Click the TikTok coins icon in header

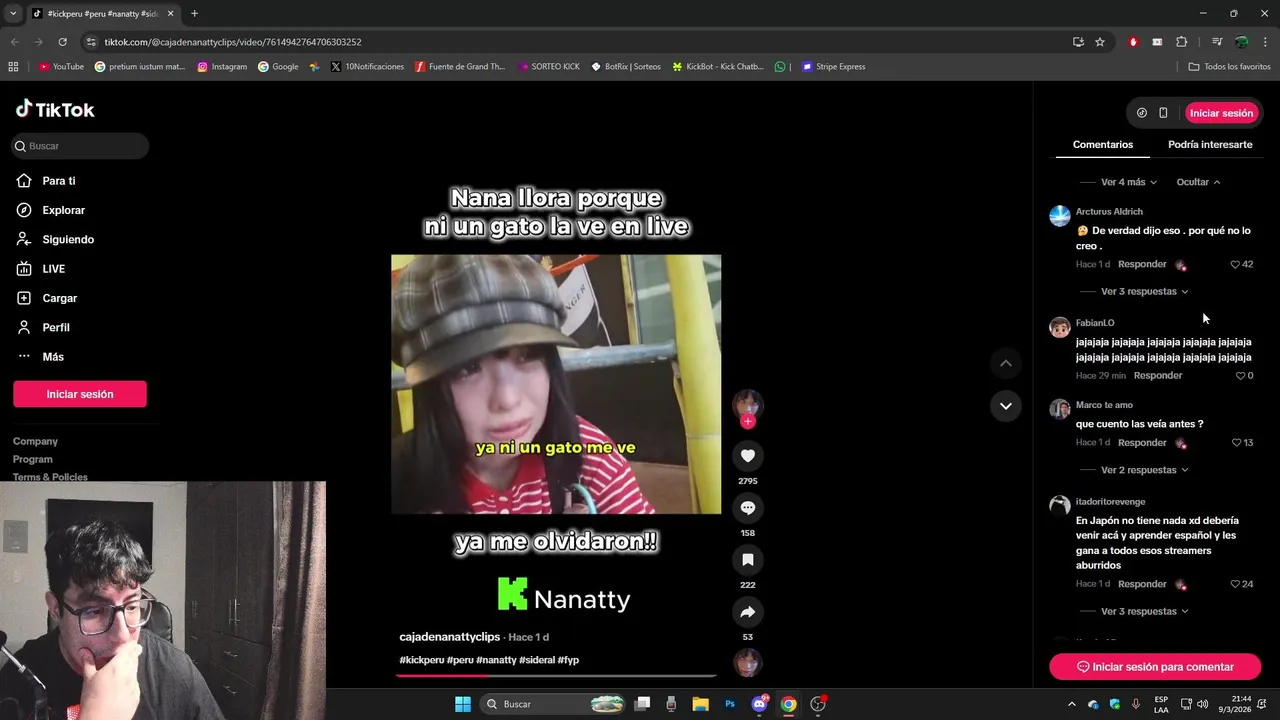coord(1142,113)
